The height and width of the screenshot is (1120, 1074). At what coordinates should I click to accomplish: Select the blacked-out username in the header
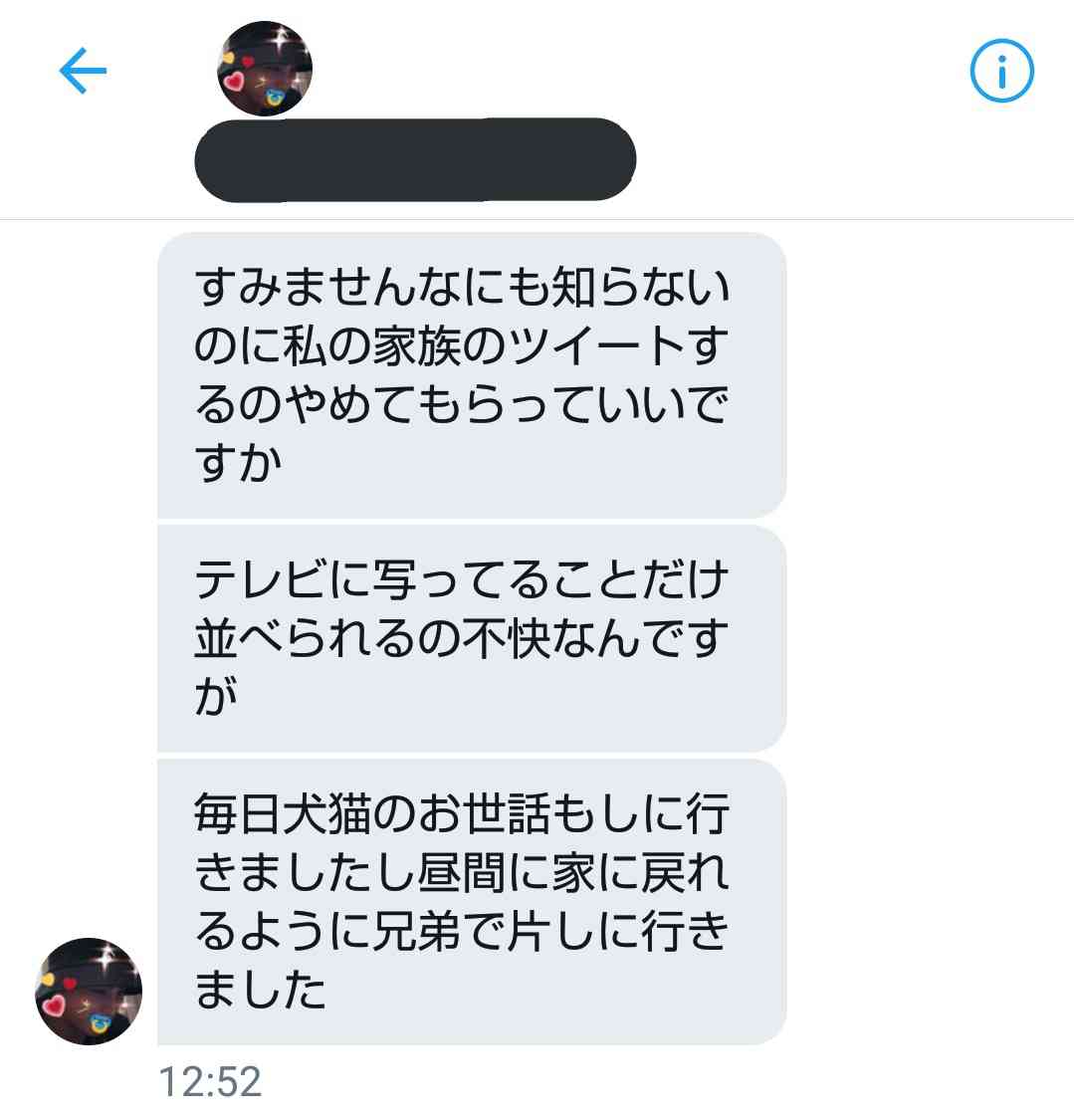(x=415, y=160)
